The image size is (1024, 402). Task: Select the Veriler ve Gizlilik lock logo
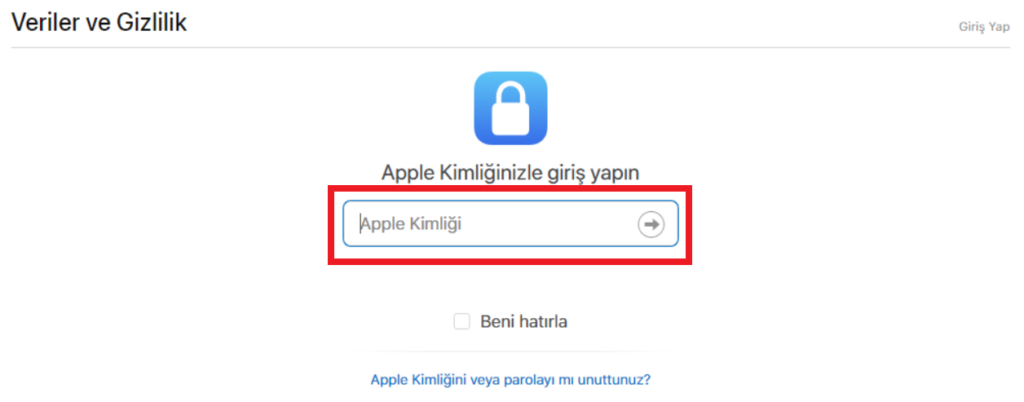coord(510,108)
